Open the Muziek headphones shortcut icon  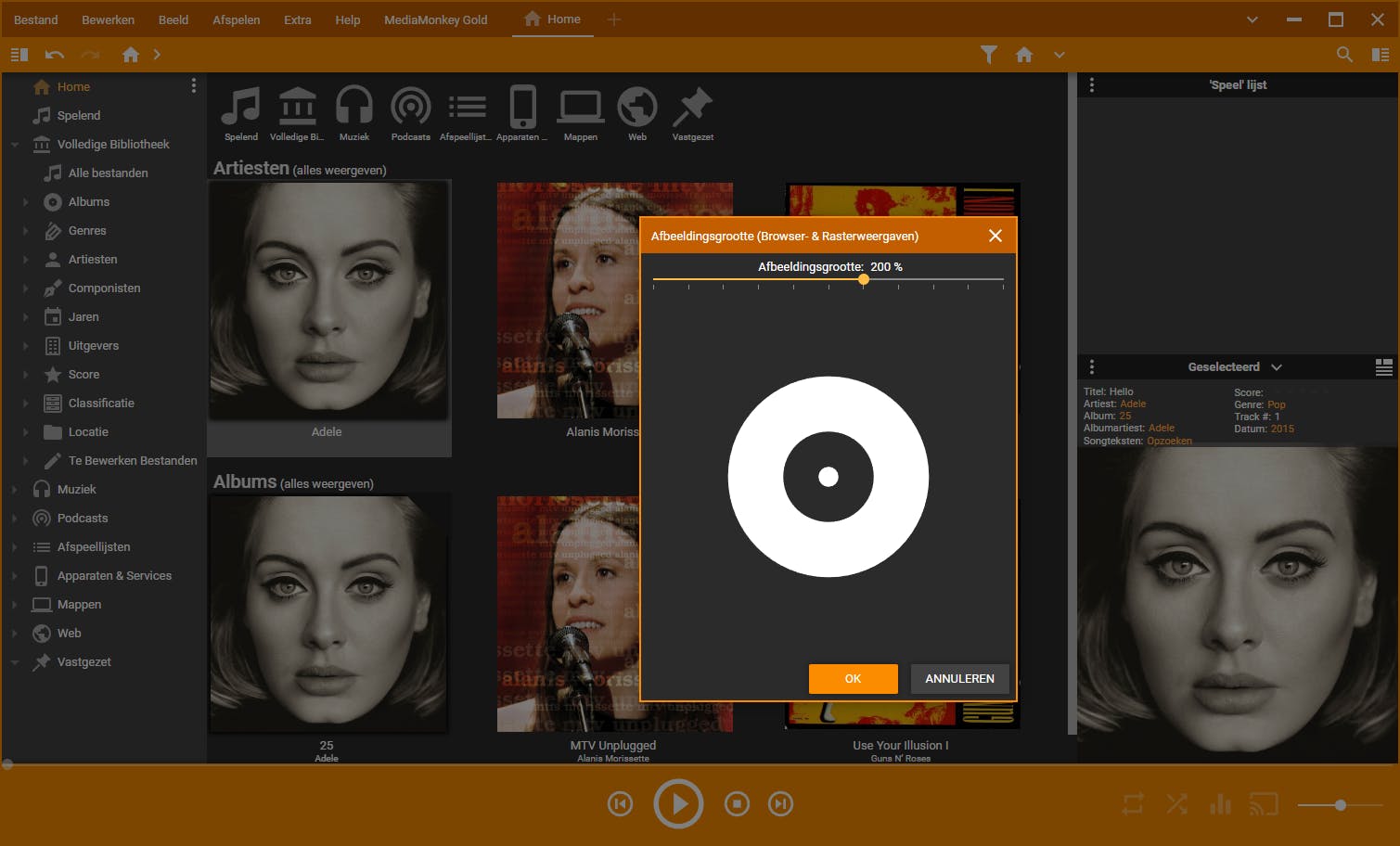pos(354,107)
